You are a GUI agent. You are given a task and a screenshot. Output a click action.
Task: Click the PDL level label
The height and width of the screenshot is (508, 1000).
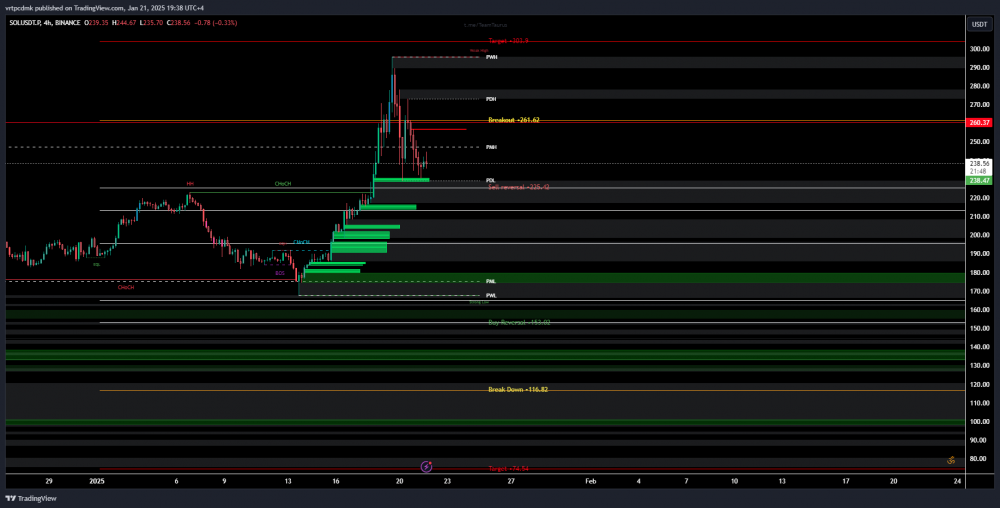(490, 180)
